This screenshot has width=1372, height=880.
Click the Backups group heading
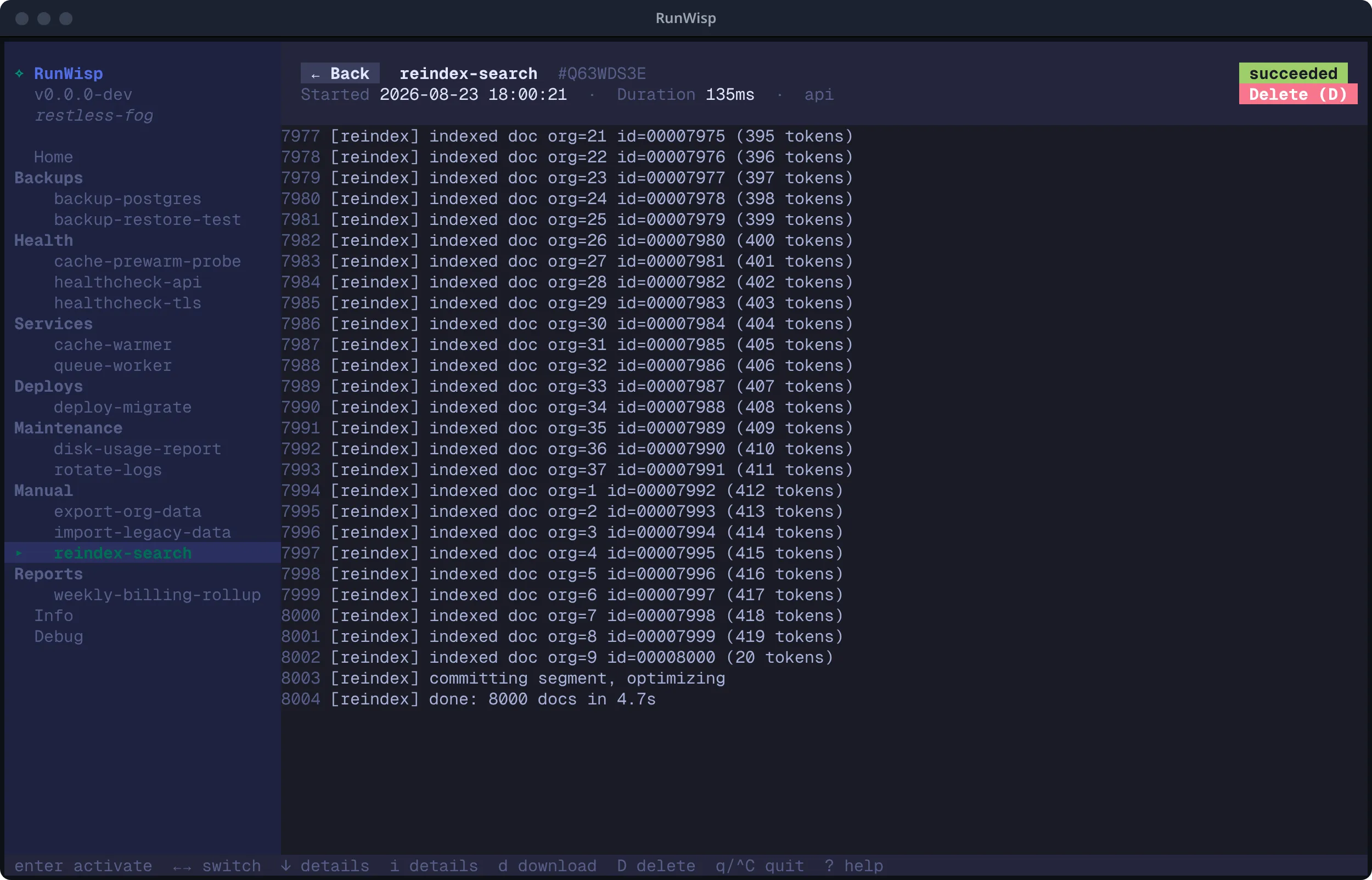[x=49, y=178]
